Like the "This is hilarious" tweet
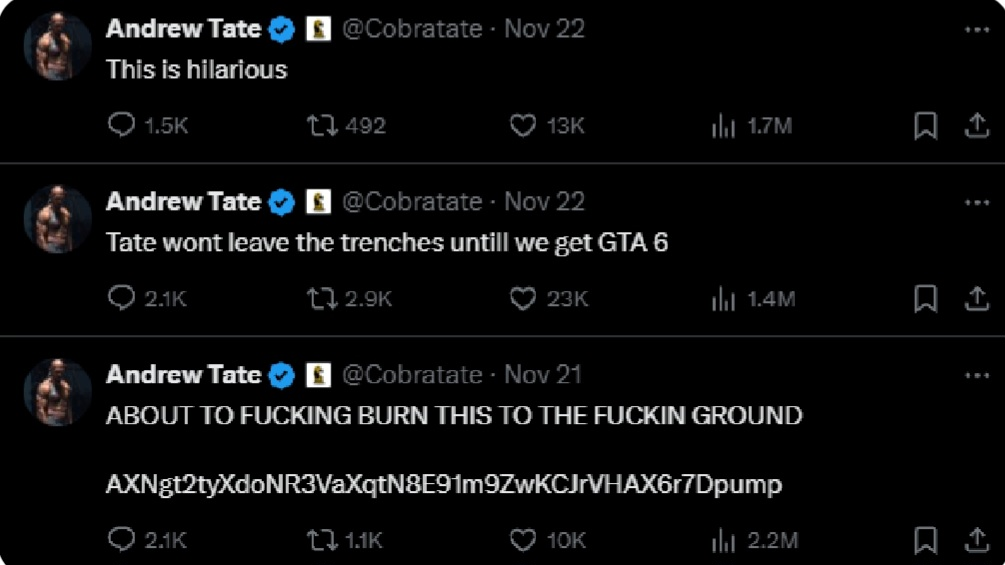Screen dimensions: 1005x565 pyautogui.click(x=523, y=125)
